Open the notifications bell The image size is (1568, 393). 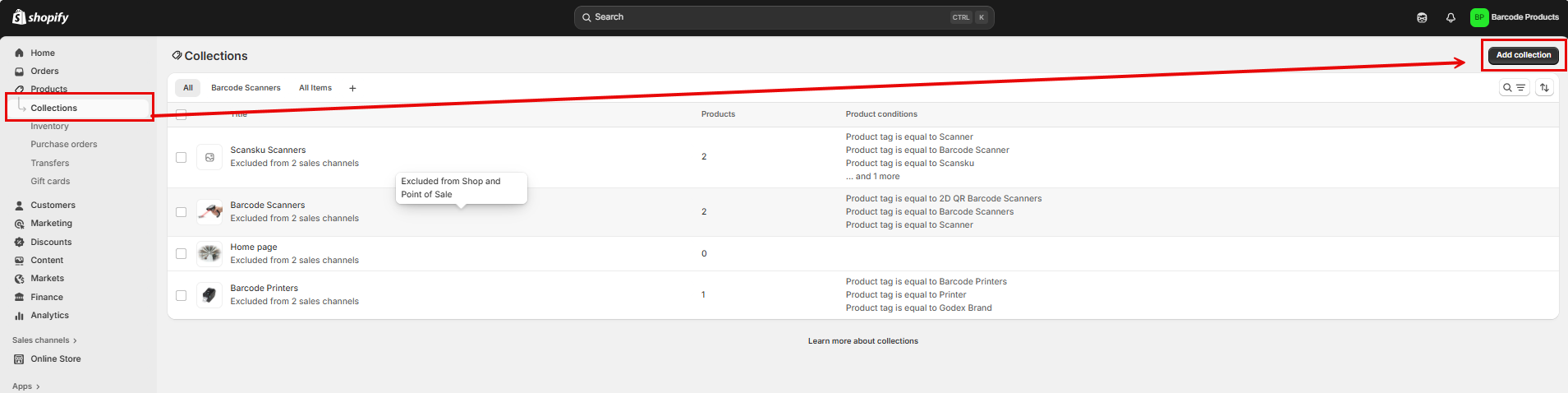pyautogui.click(x=1451, y=17)
